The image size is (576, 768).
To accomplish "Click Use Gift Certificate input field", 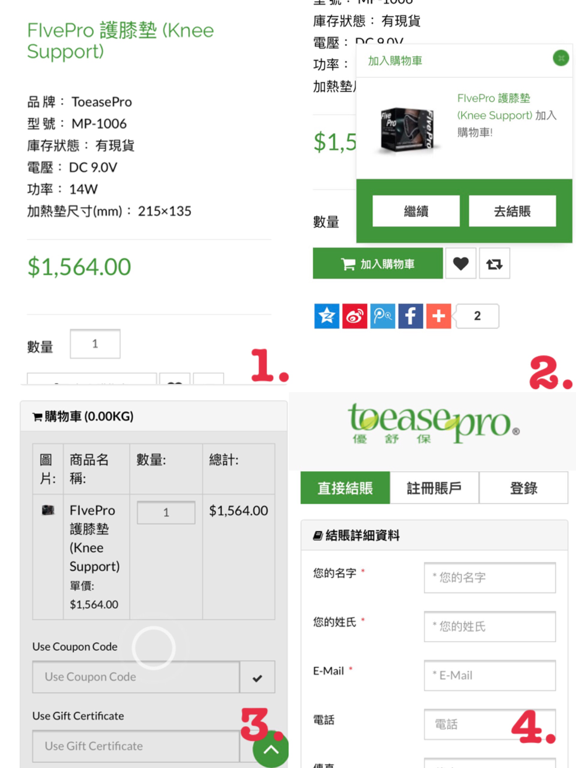I will [136, 746].
